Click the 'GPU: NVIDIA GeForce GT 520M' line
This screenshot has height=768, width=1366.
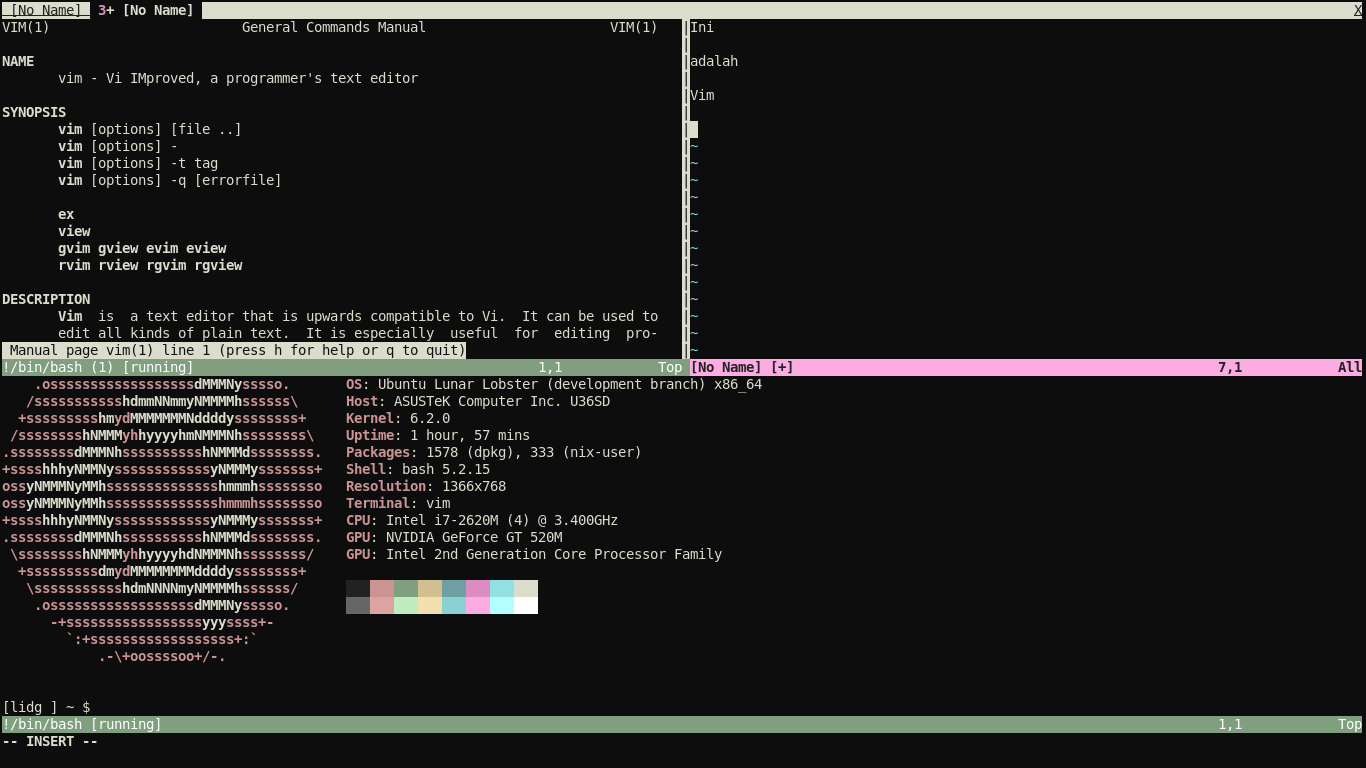click(x=454, y=537)
